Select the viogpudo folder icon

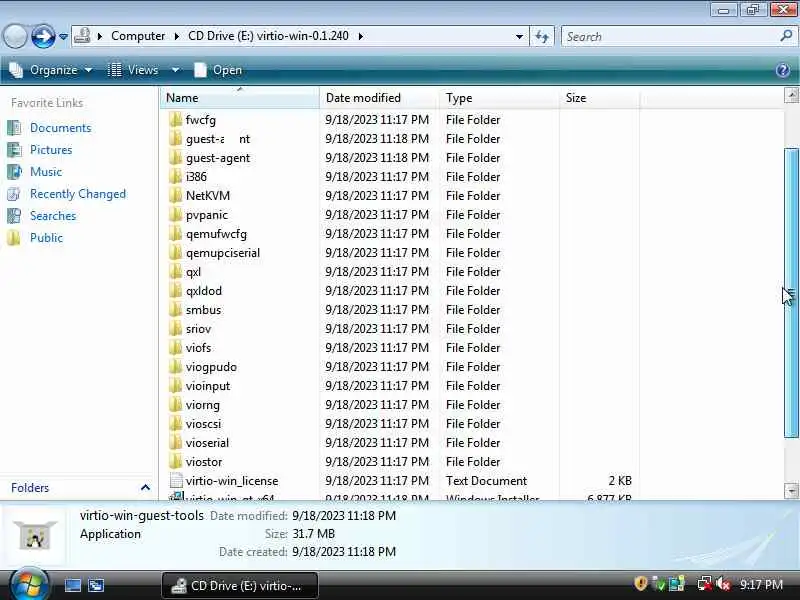pyautogui.click(x=176, y=367)
